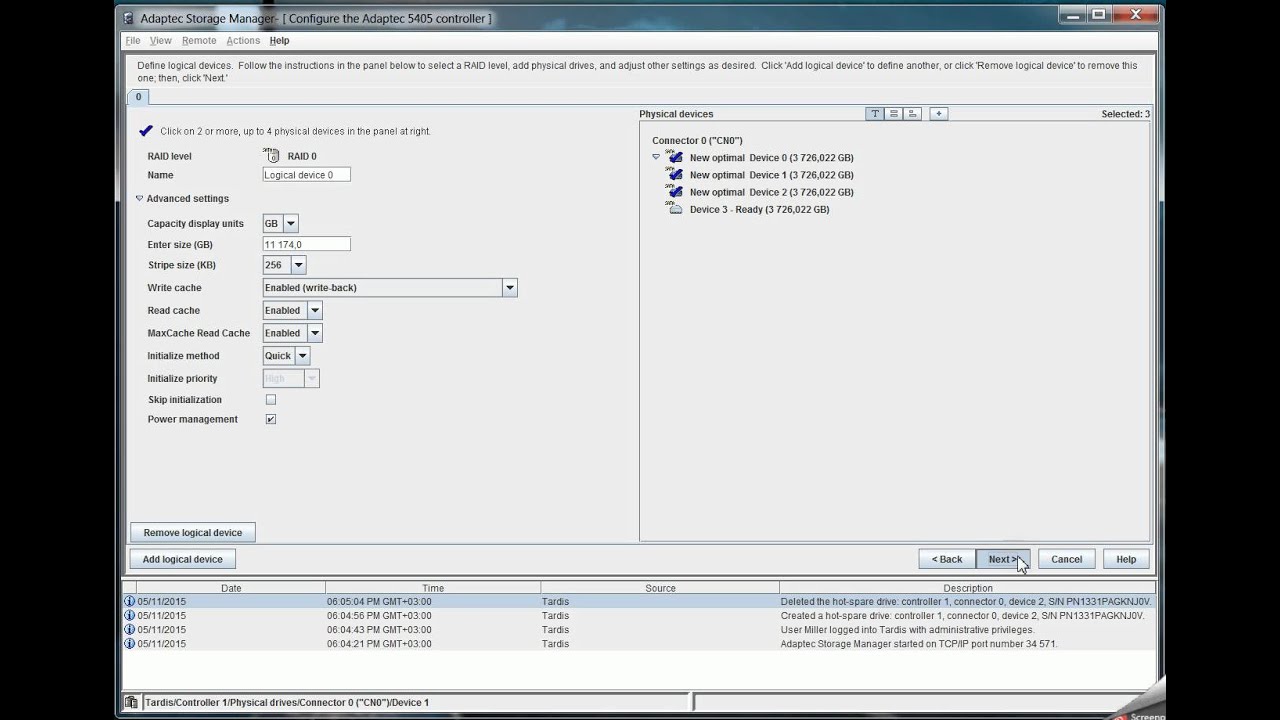
Task: Switch Physical devices to relative size capacity view
Action: [912, 114]
